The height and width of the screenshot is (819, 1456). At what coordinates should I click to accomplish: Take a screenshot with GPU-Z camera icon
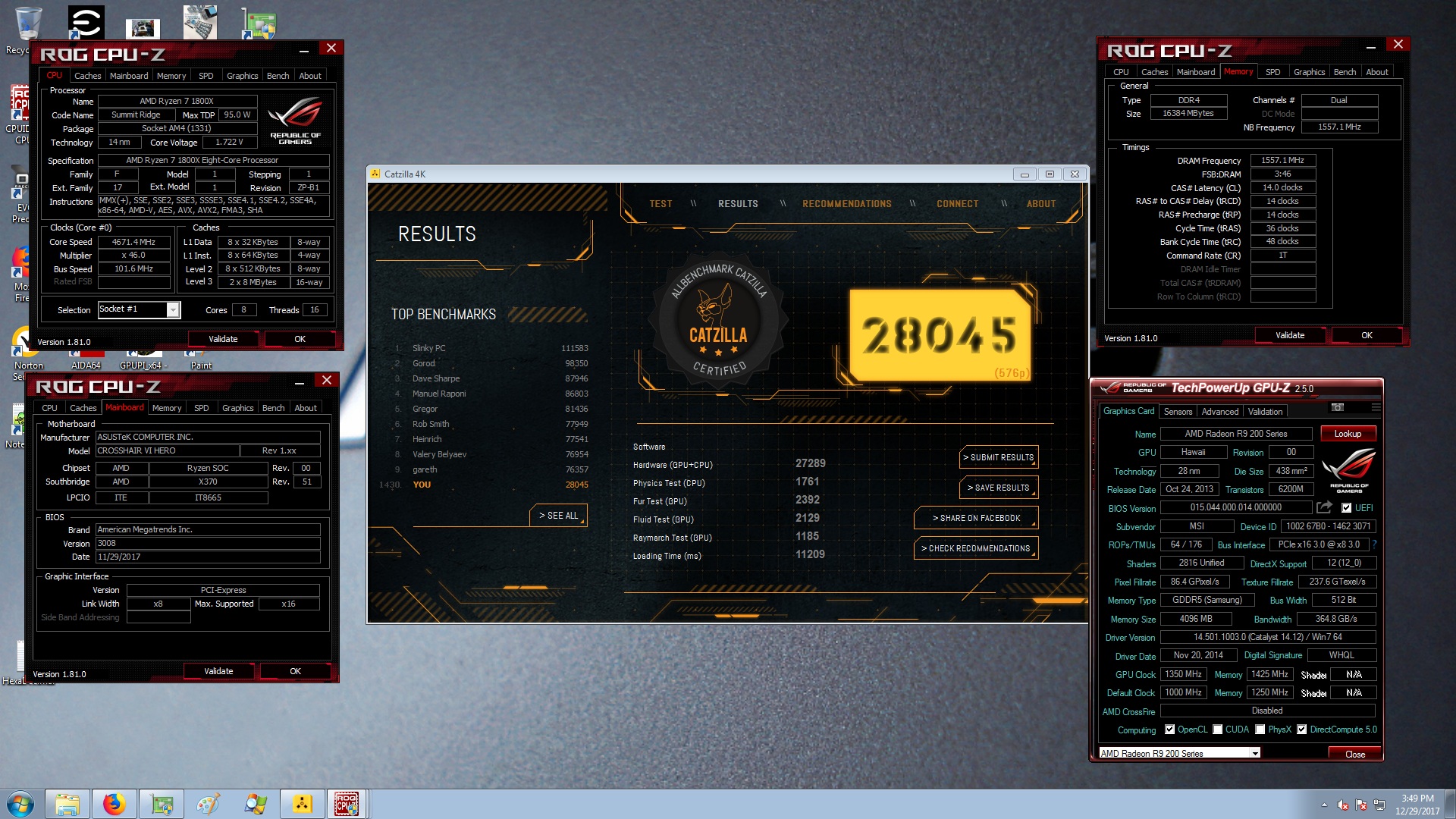(x=1338, y=408)
